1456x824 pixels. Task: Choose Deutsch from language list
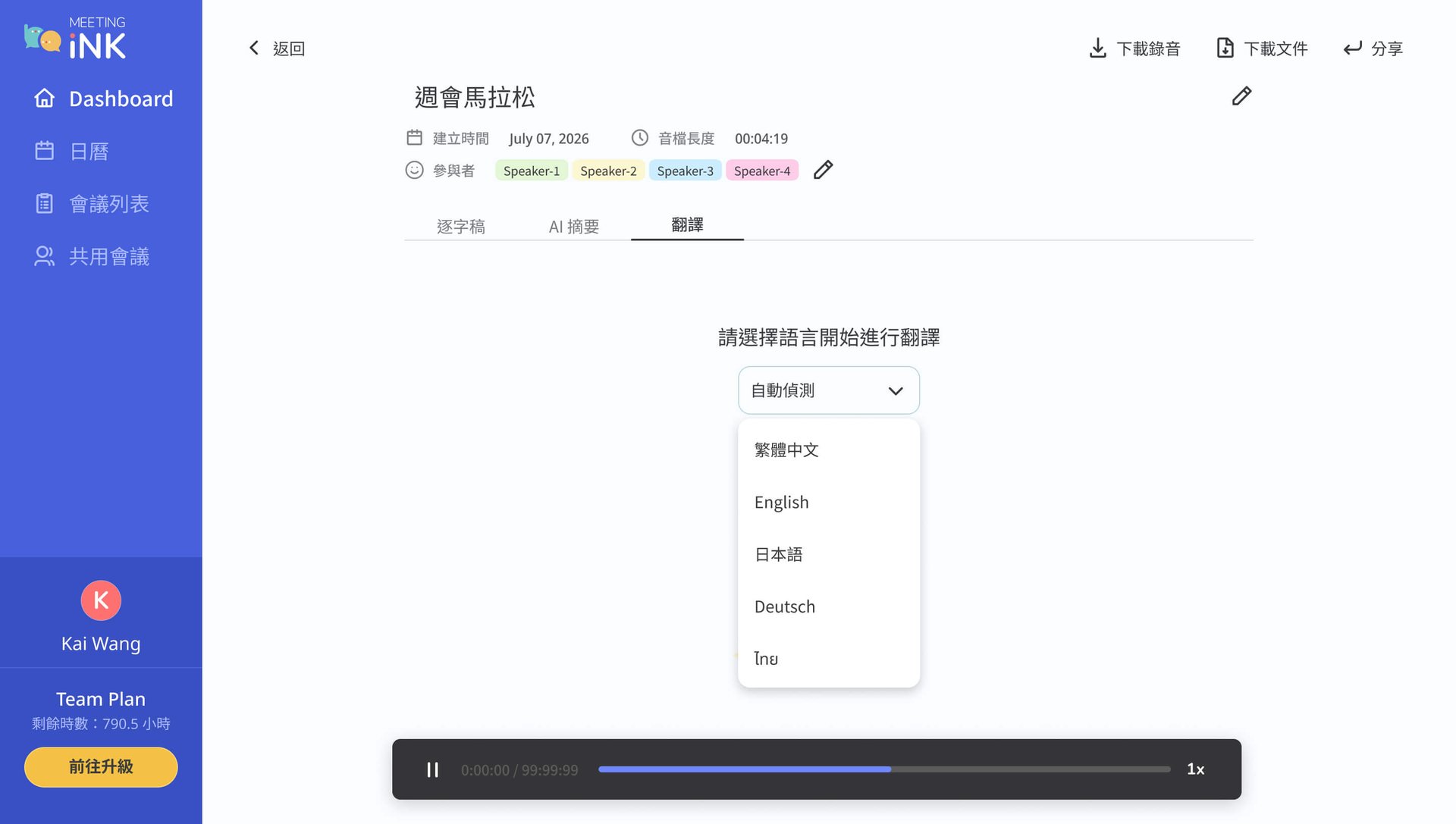[829, 607]
